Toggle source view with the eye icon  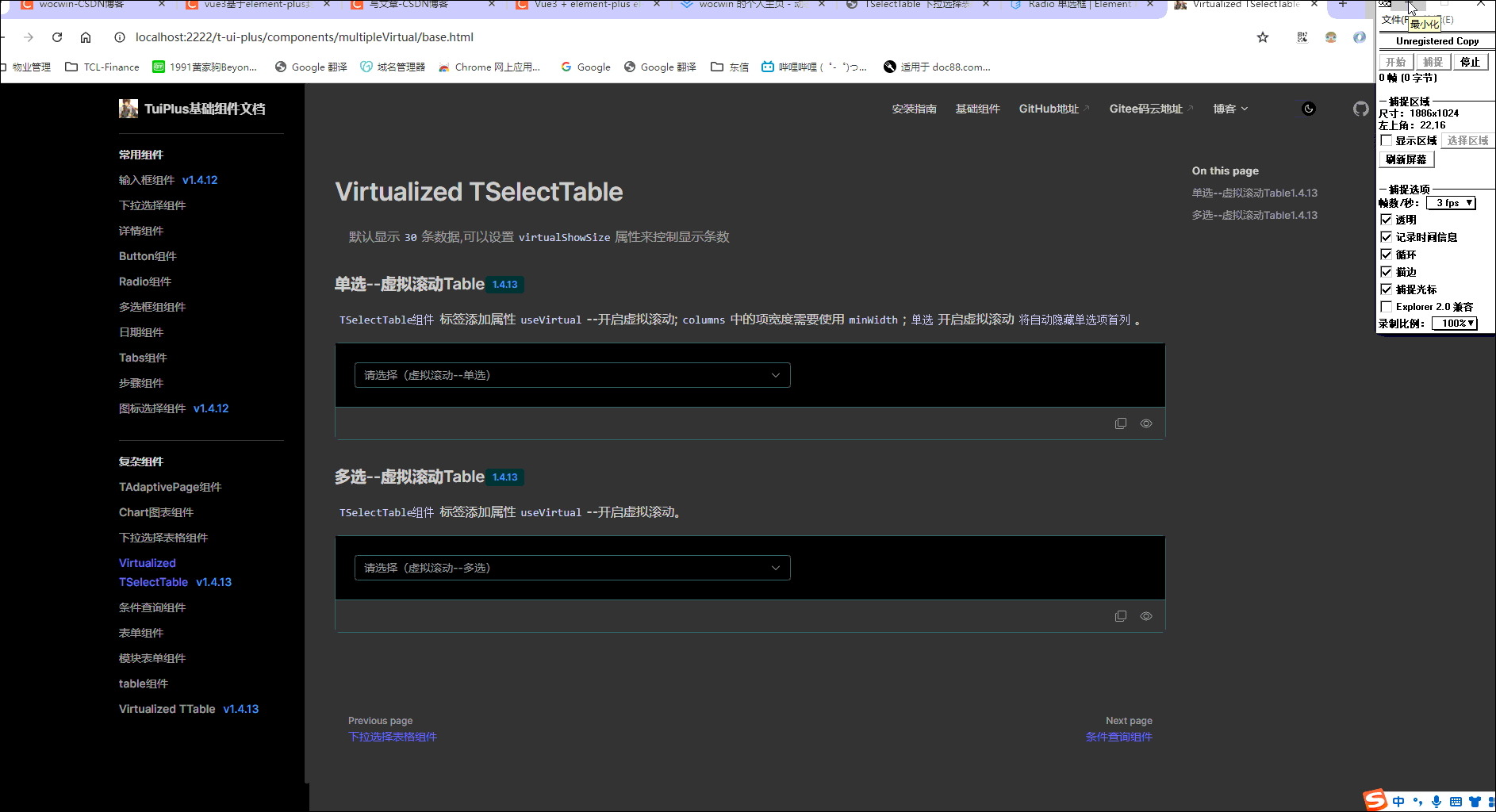click(x=1145, y=423)
